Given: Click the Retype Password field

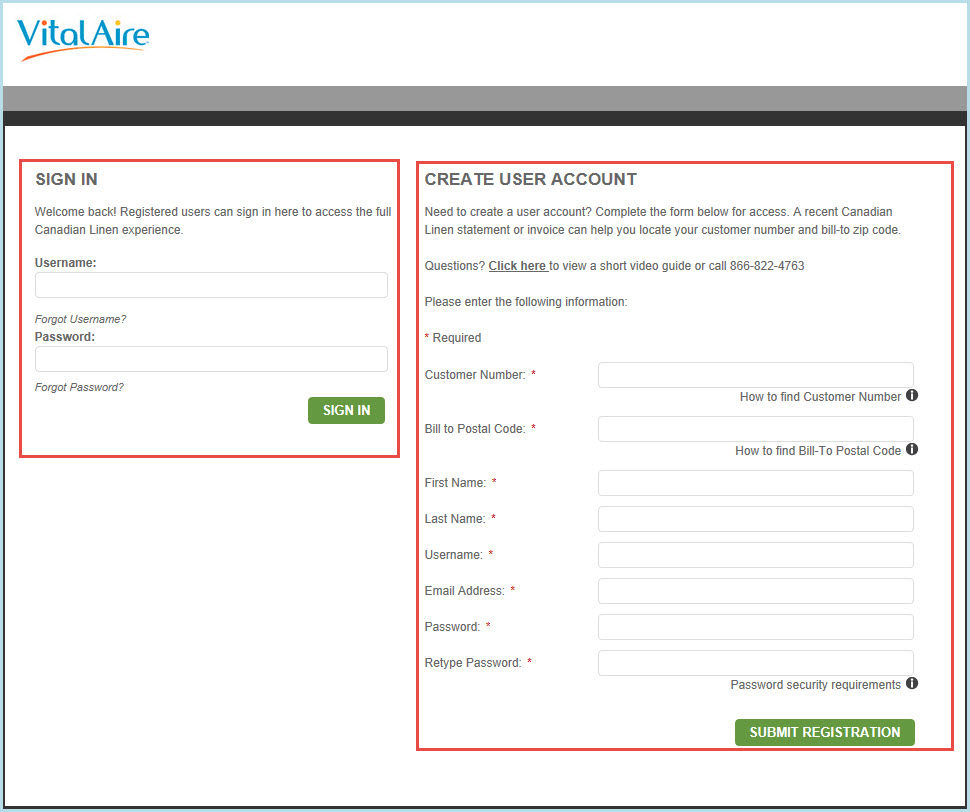Looking at the screenshot, I should coord(755,663).
